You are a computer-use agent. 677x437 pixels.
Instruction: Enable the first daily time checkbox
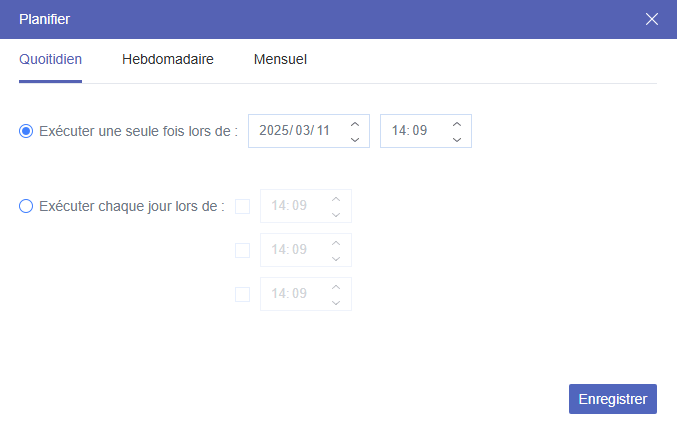click(x=242, y=207)
